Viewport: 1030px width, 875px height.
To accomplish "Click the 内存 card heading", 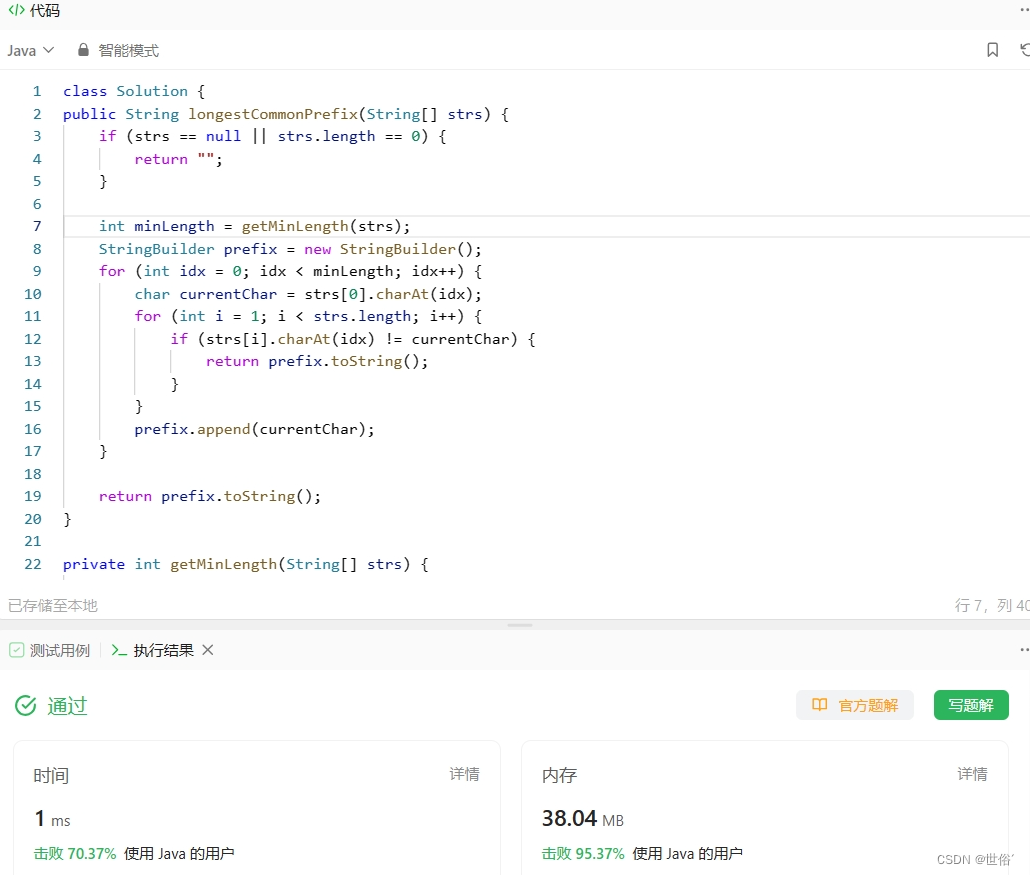I will coord(559,775).
